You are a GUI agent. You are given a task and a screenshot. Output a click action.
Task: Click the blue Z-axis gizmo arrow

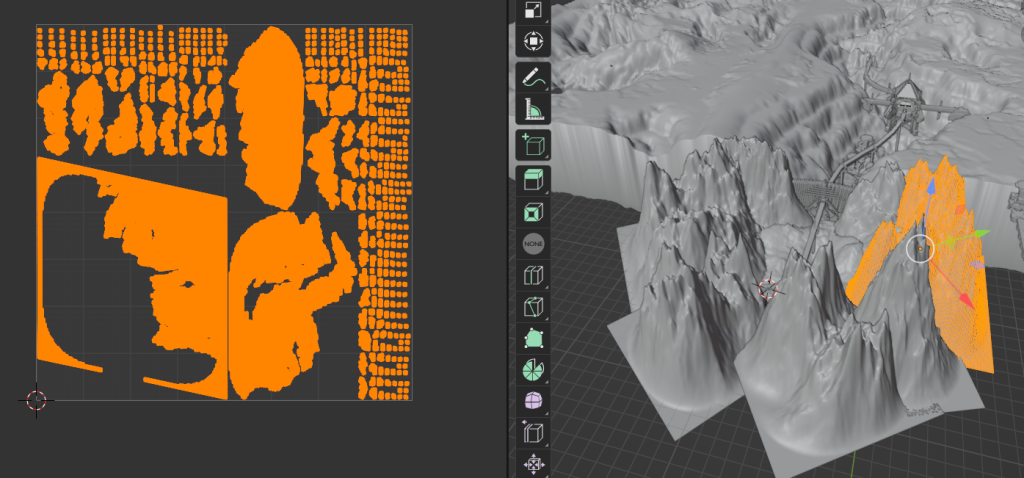click(x=932, y=189)
